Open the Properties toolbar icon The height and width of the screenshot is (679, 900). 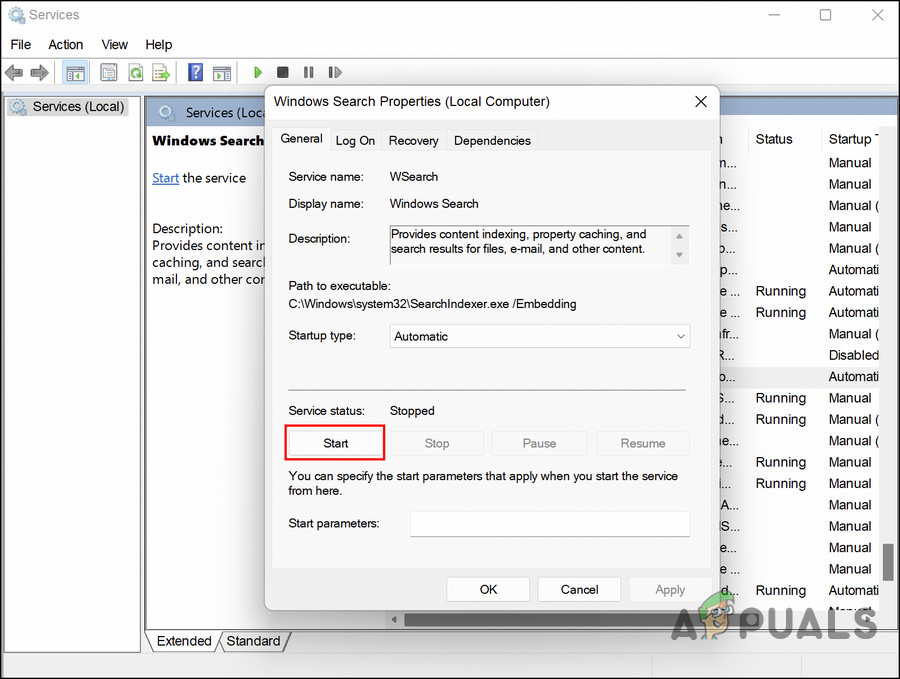click(x=108, y=72)
